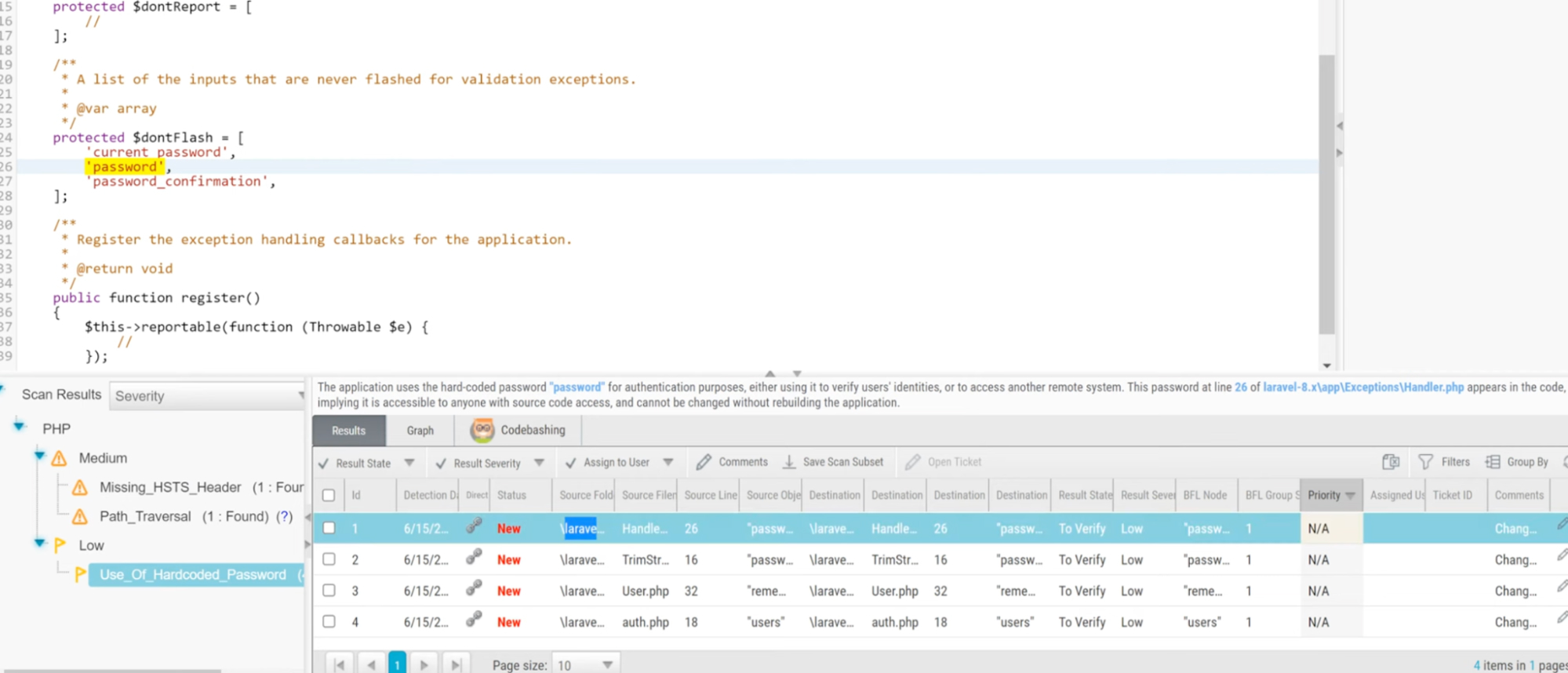The height and width of the screenshot is (673, 1568).
Task: Click the code viewer scroll-down arrow
Action: coord(1326,366)
